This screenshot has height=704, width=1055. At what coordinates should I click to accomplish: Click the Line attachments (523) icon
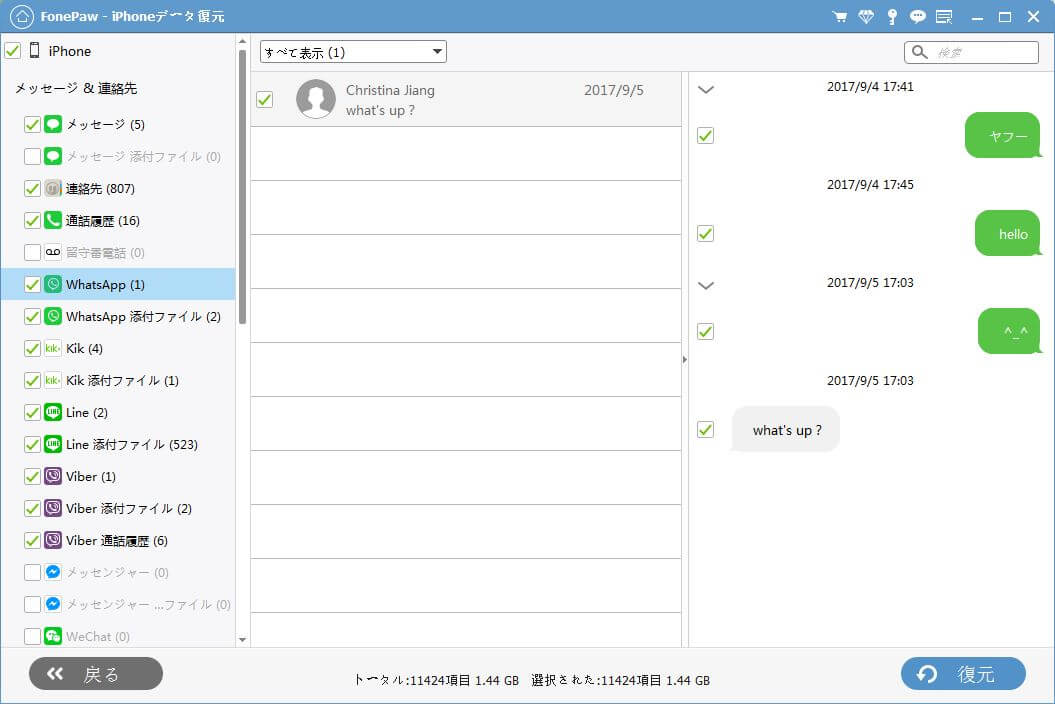coord(53,444)
